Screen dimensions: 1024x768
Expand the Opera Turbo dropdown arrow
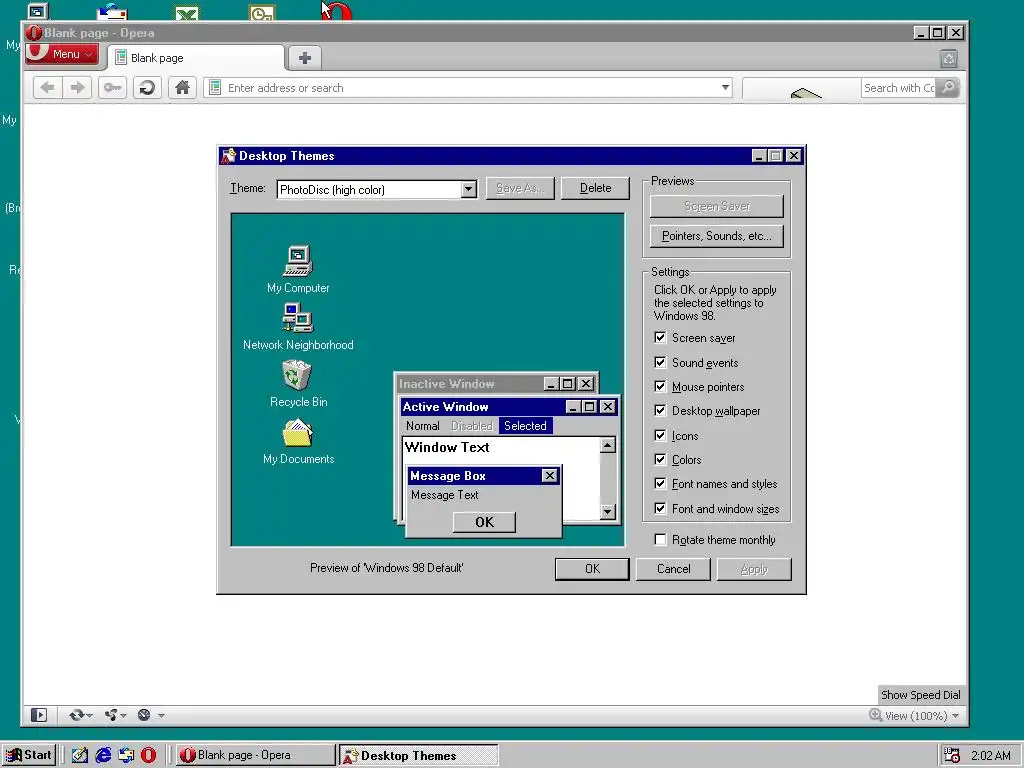[161, 716]
